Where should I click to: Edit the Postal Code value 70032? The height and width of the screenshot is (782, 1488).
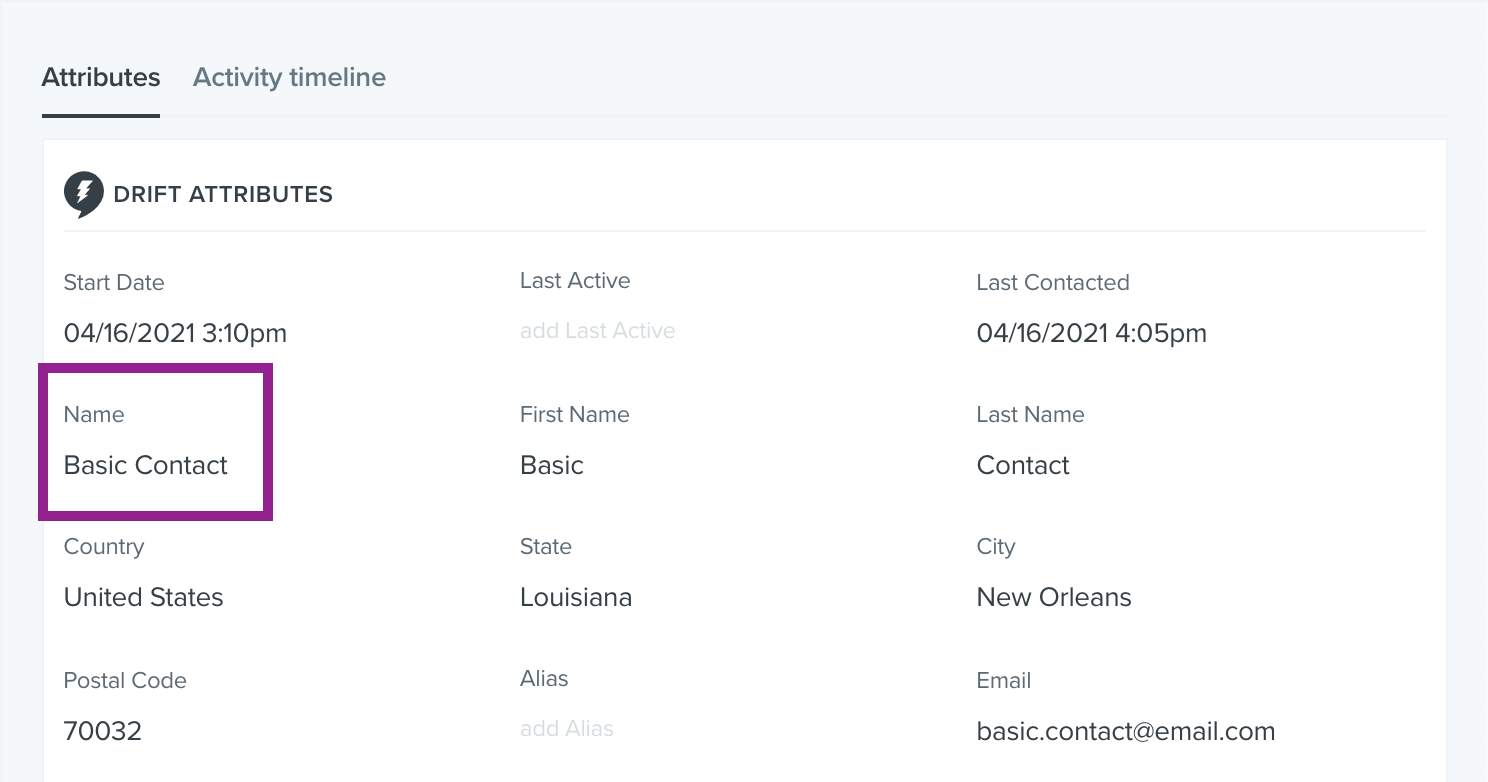pyautogui.click(x=103, y=731)
